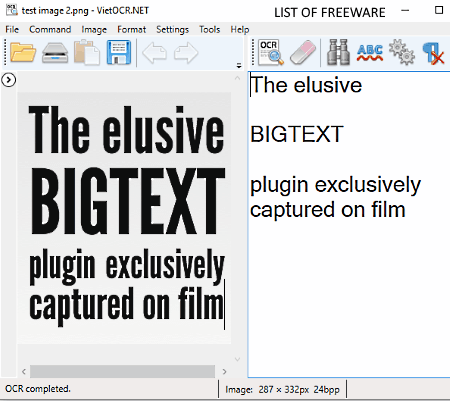Screen dimensions: 450x401
Task: Open toolbar overflow dropdown arrow
Action: pos(239,65)
